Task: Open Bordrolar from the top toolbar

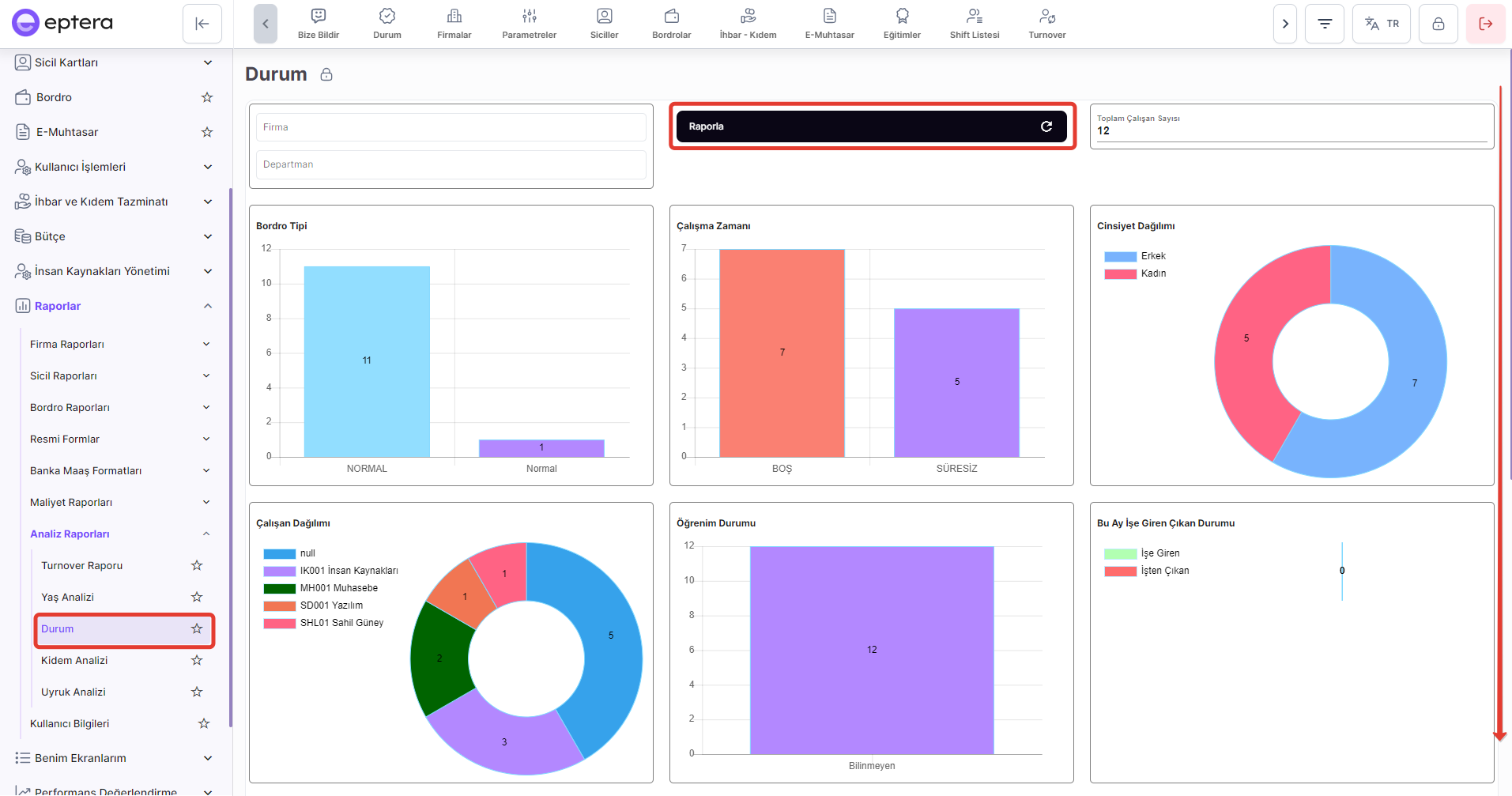Action: [671, 24]
